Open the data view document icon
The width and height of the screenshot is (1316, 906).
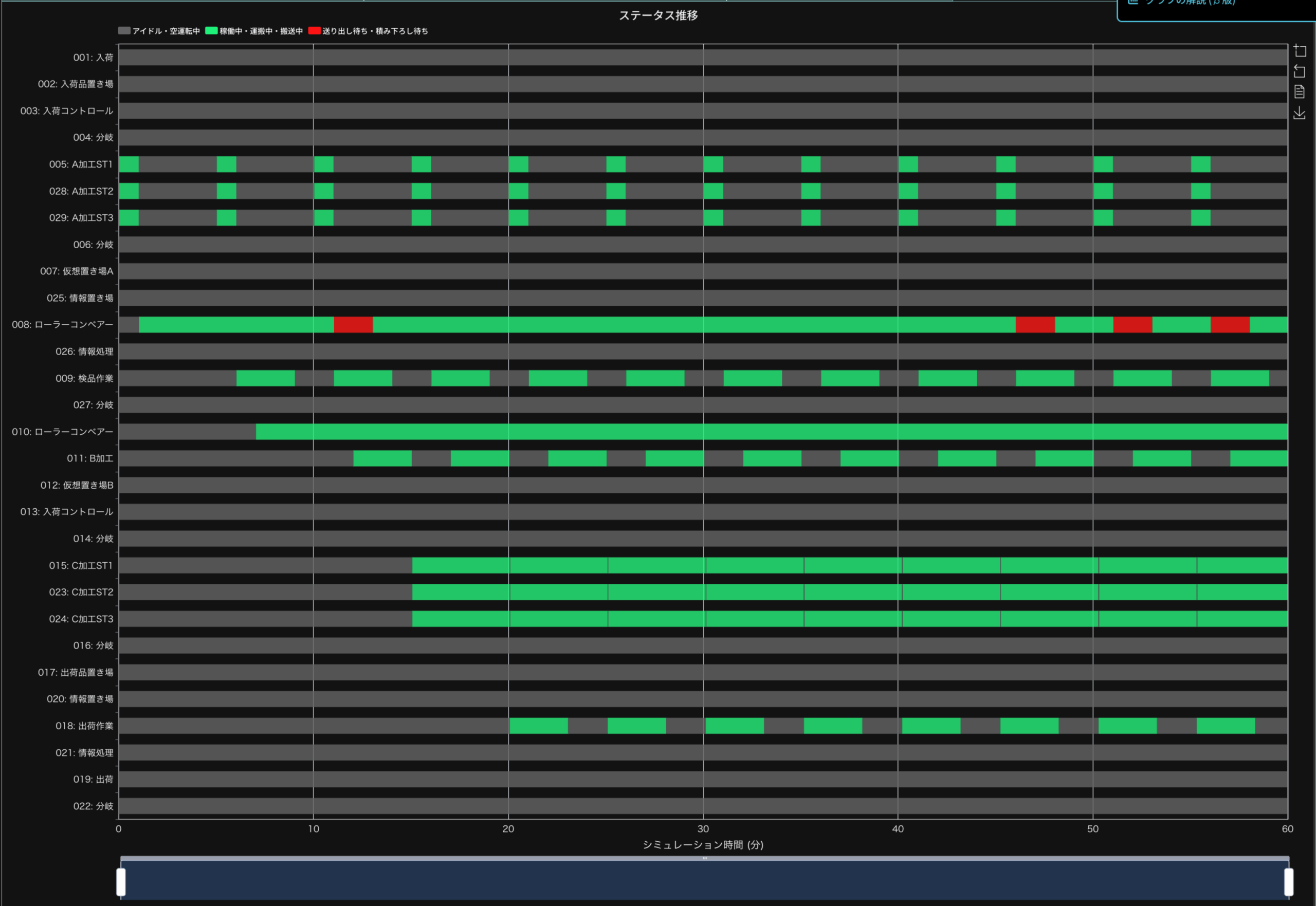(1300, 92)
